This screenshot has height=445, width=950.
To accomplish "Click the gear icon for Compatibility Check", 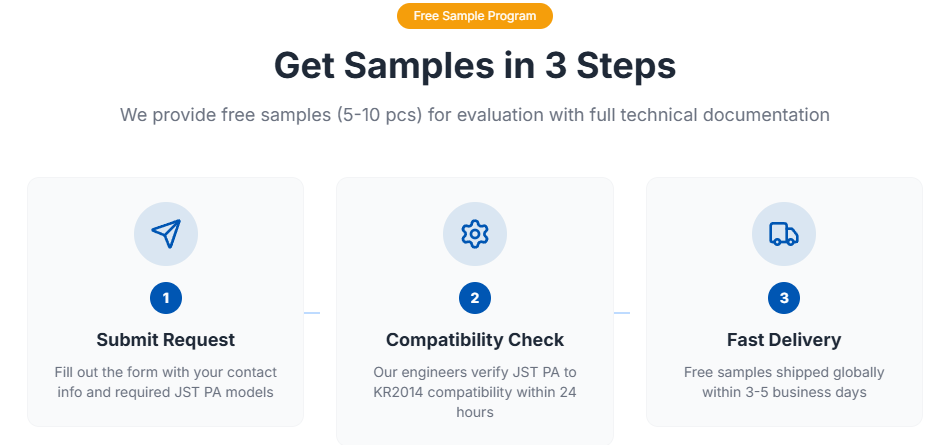I will (475, 234).
